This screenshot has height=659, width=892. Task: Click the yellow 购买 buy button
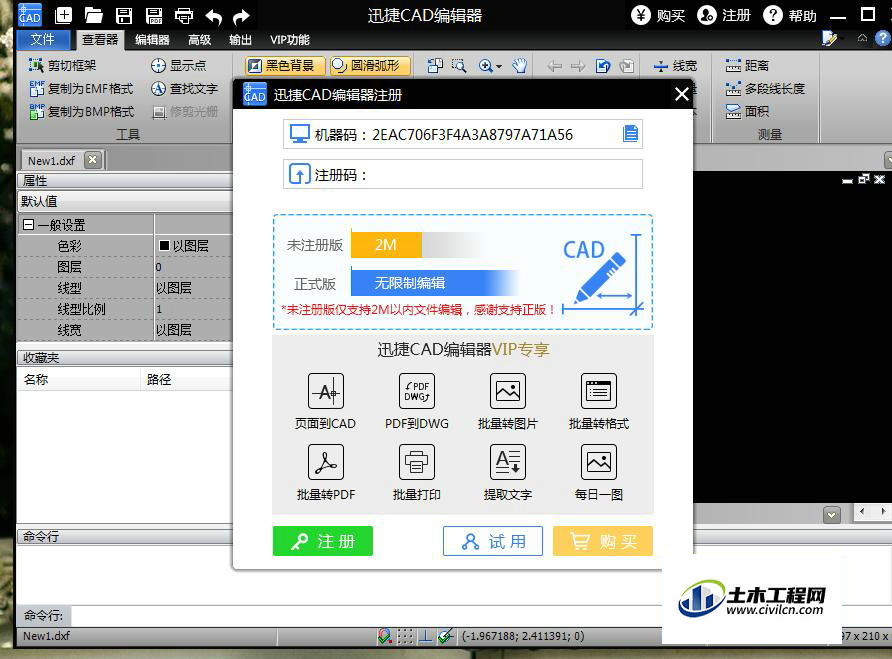602,541
